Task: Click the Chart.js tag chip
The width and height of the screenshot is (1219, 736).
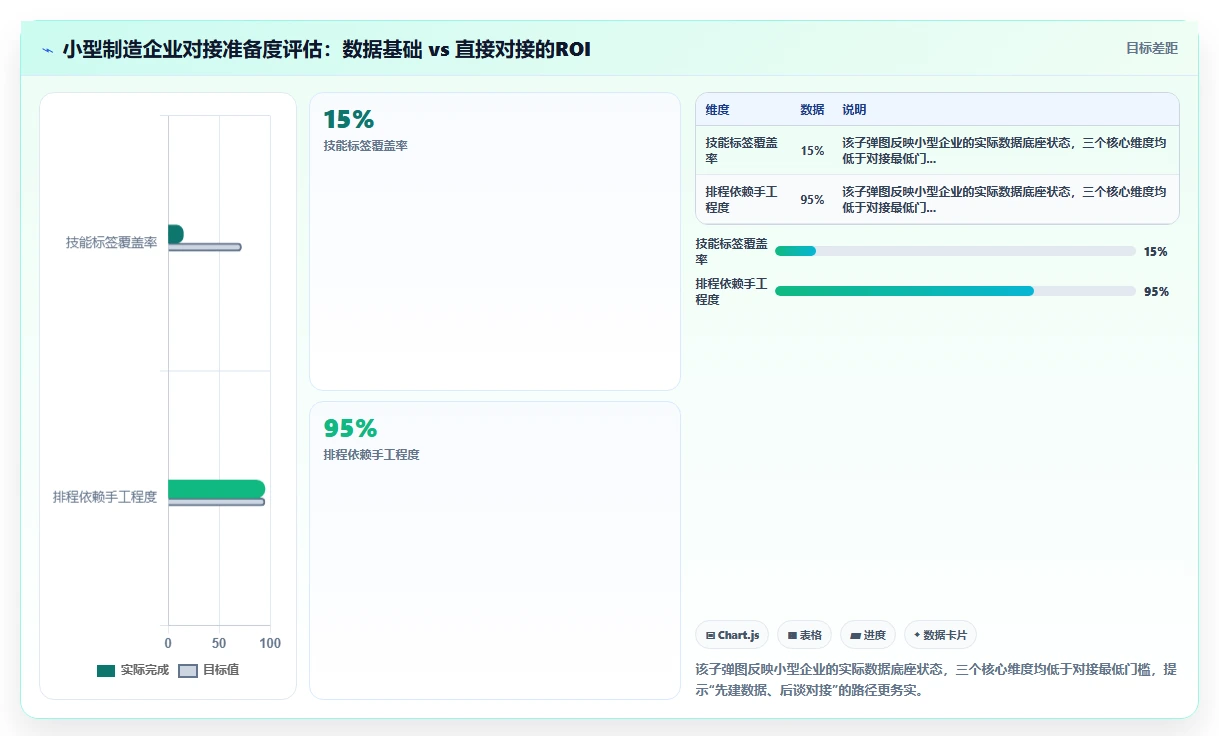Action: (x=732, y=635)
